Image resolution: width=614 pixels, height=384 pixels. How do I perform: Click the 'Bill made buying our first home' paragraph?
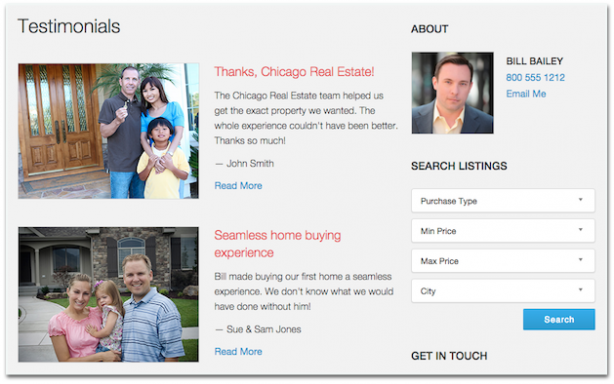(304, 292)
